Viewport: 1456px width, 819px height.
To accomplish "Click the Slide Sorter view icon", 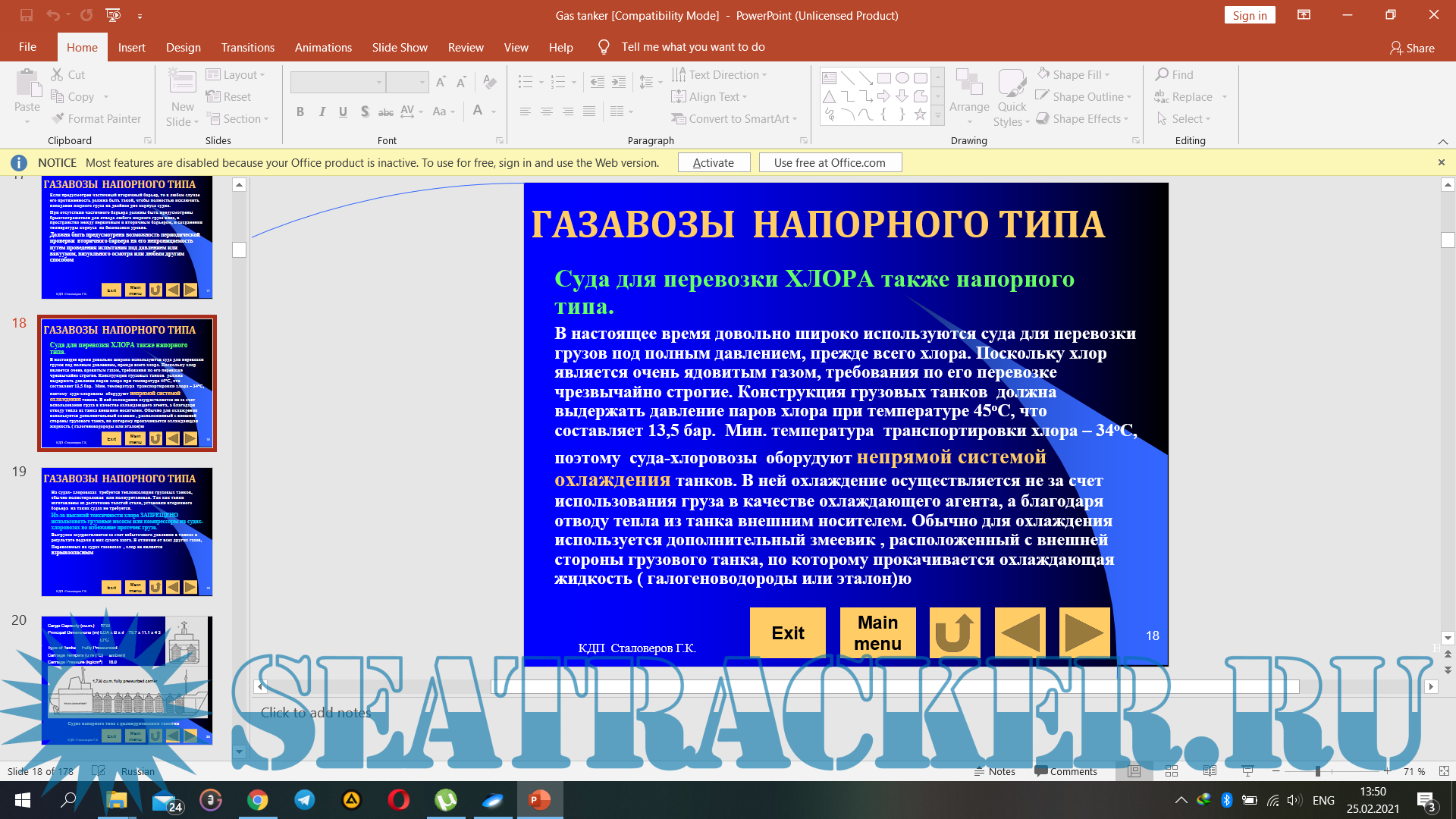I will [x=1172, y=771].
